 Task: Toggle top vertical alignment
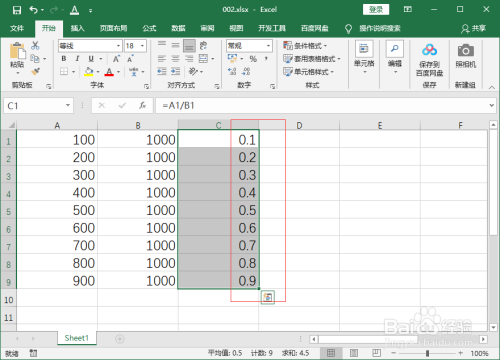pos(162,45)
